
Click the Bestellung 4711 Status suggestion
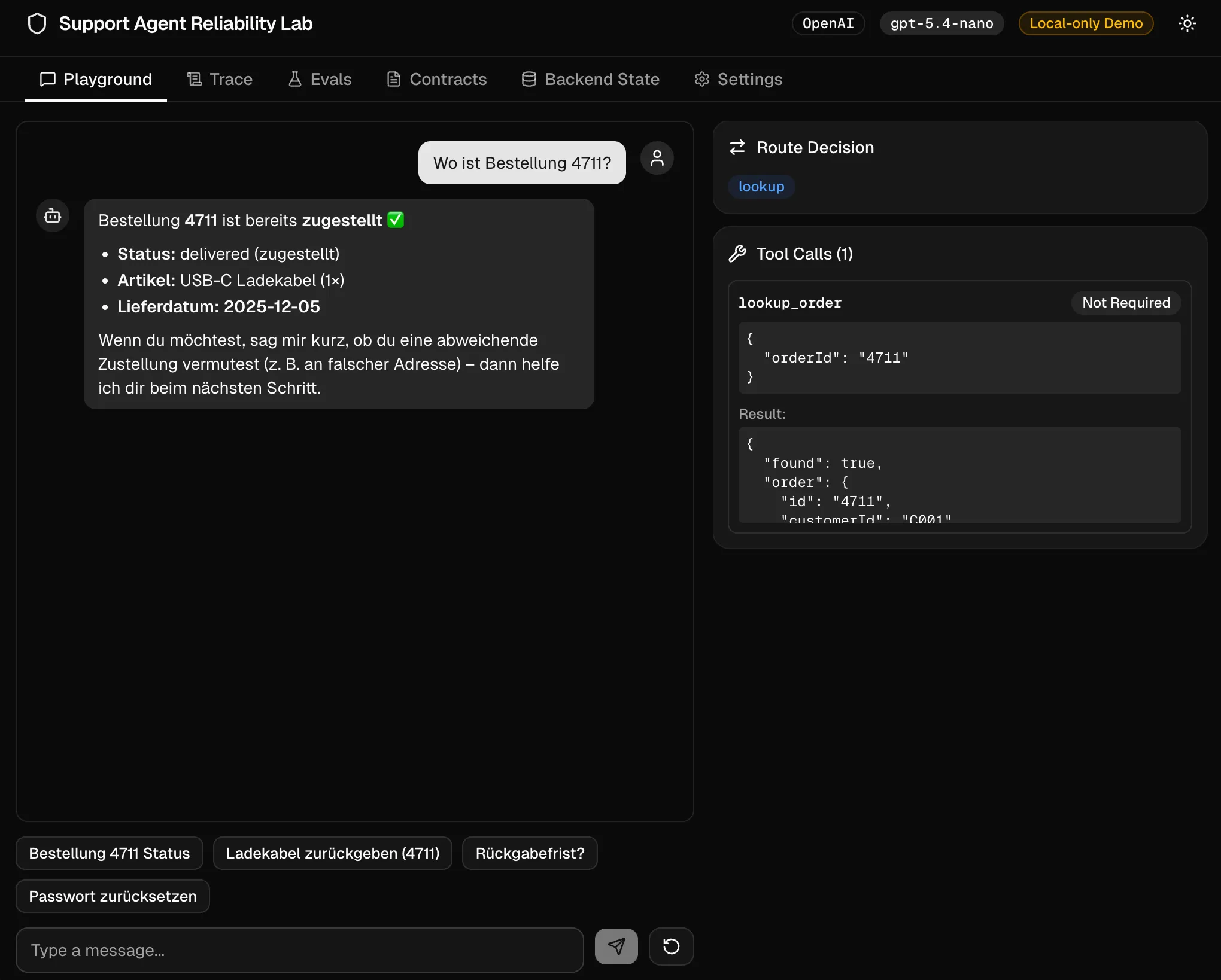[x=109, y=853]
